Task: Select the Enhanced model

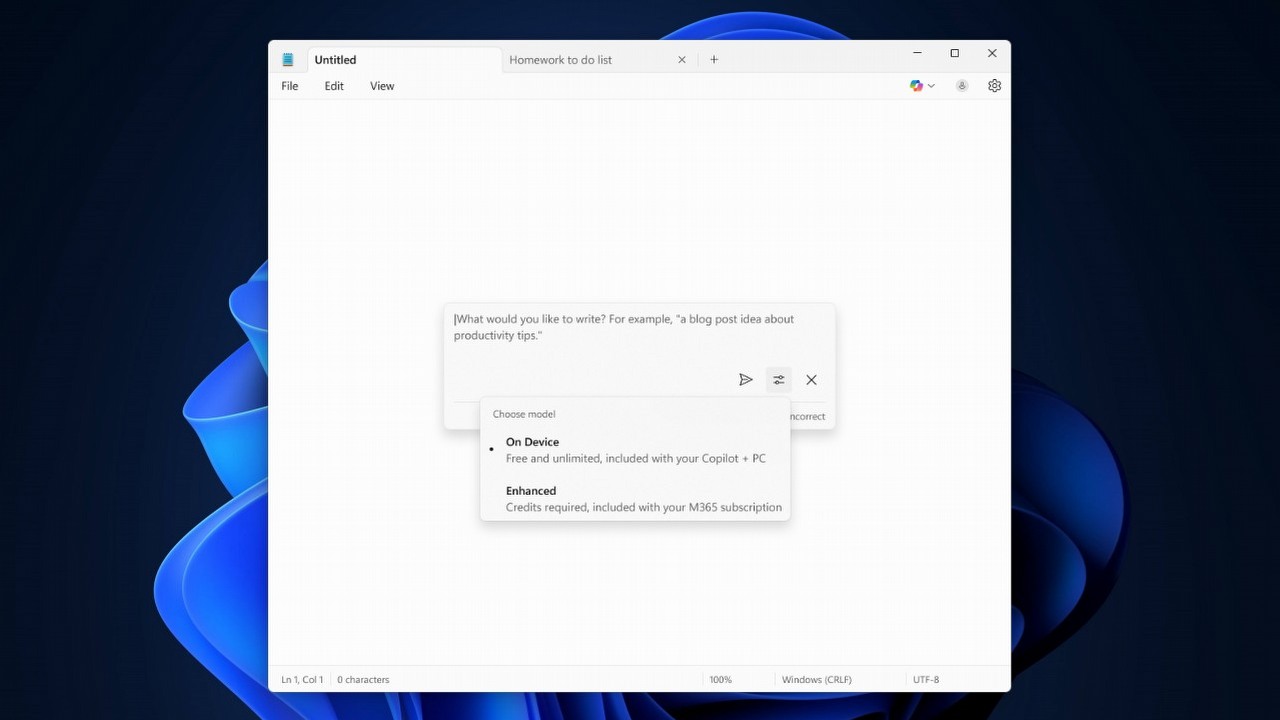Action: click(x=531, y=491)
